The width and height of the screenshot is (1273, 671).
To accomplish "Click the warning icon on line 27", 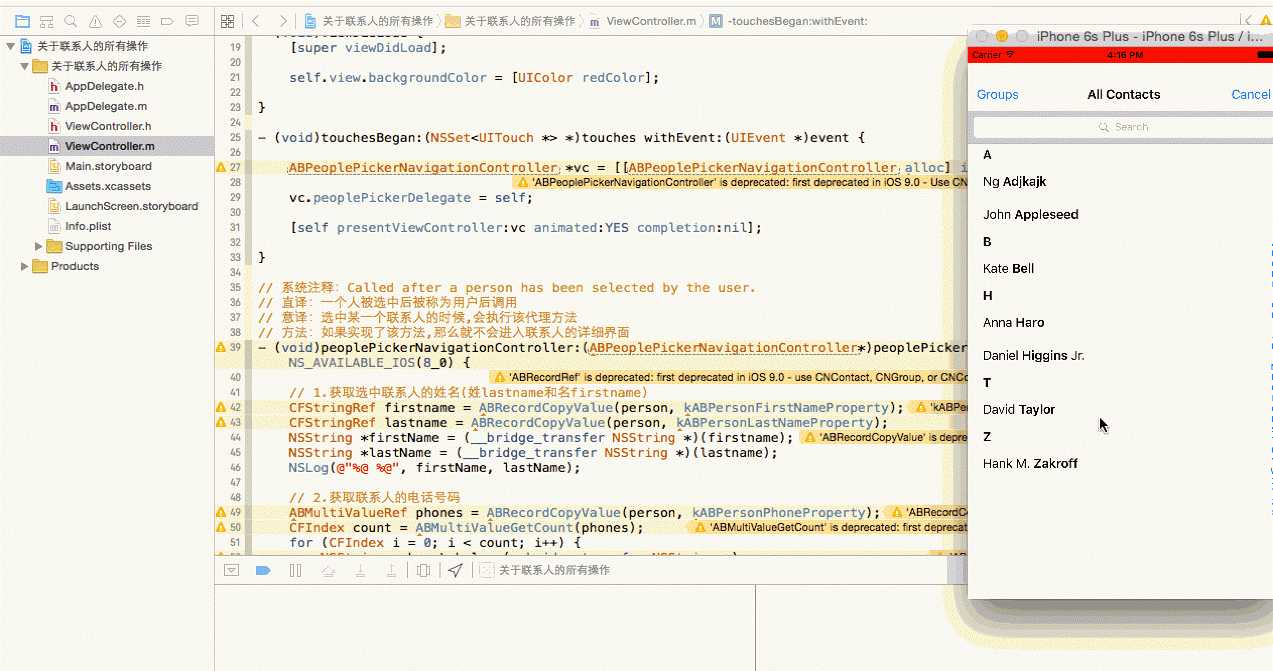I will (221, 168).
